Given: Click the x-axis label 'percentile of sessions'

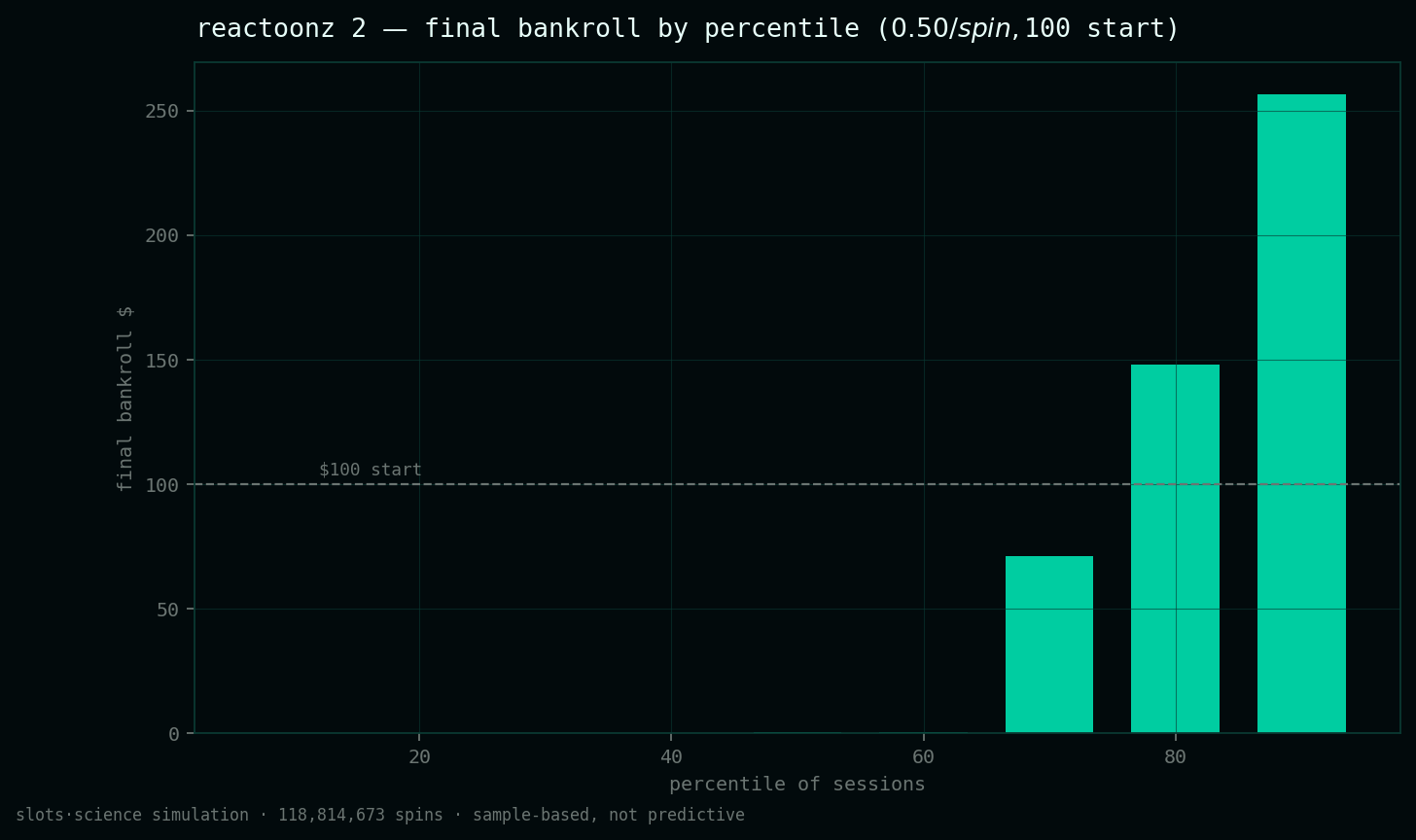Looking at the screenshot, I should point(797,784).
